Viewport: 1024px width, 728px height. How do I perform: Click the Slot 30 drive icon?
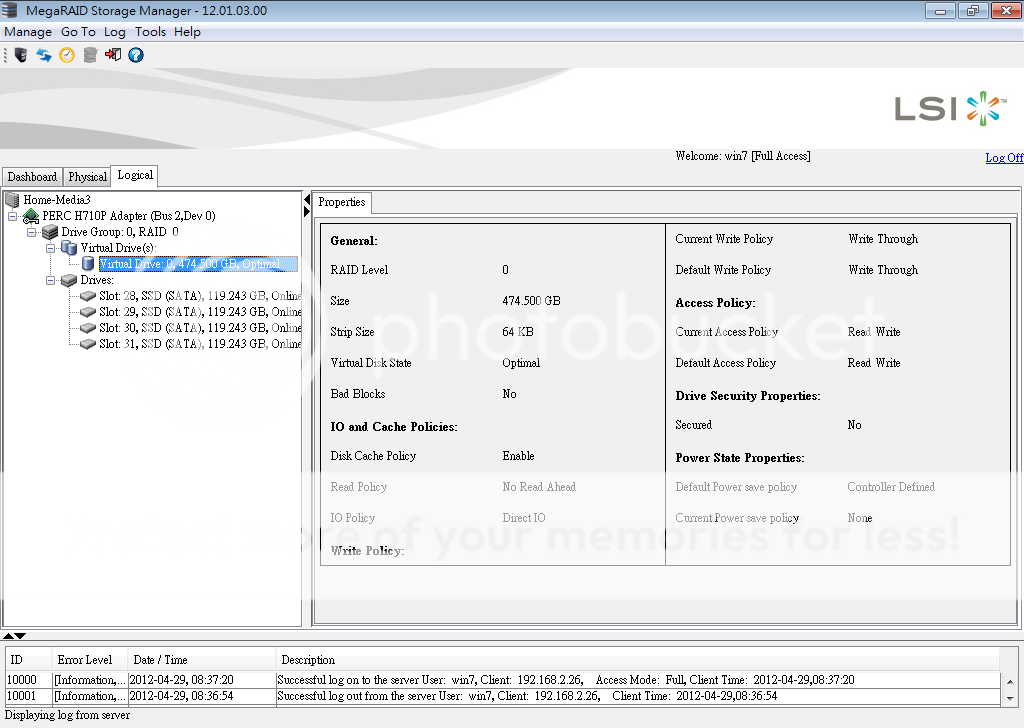(88, 328)
